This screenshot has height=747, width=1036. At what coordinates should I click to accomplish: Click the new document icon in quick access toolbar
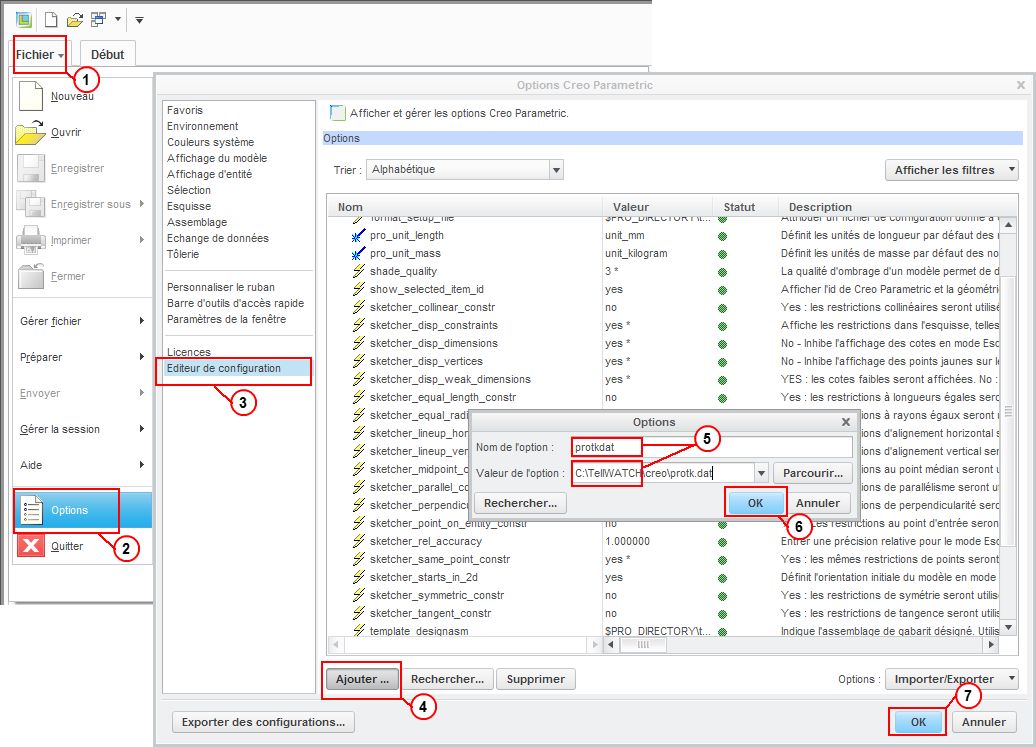(x=51, y=20)
